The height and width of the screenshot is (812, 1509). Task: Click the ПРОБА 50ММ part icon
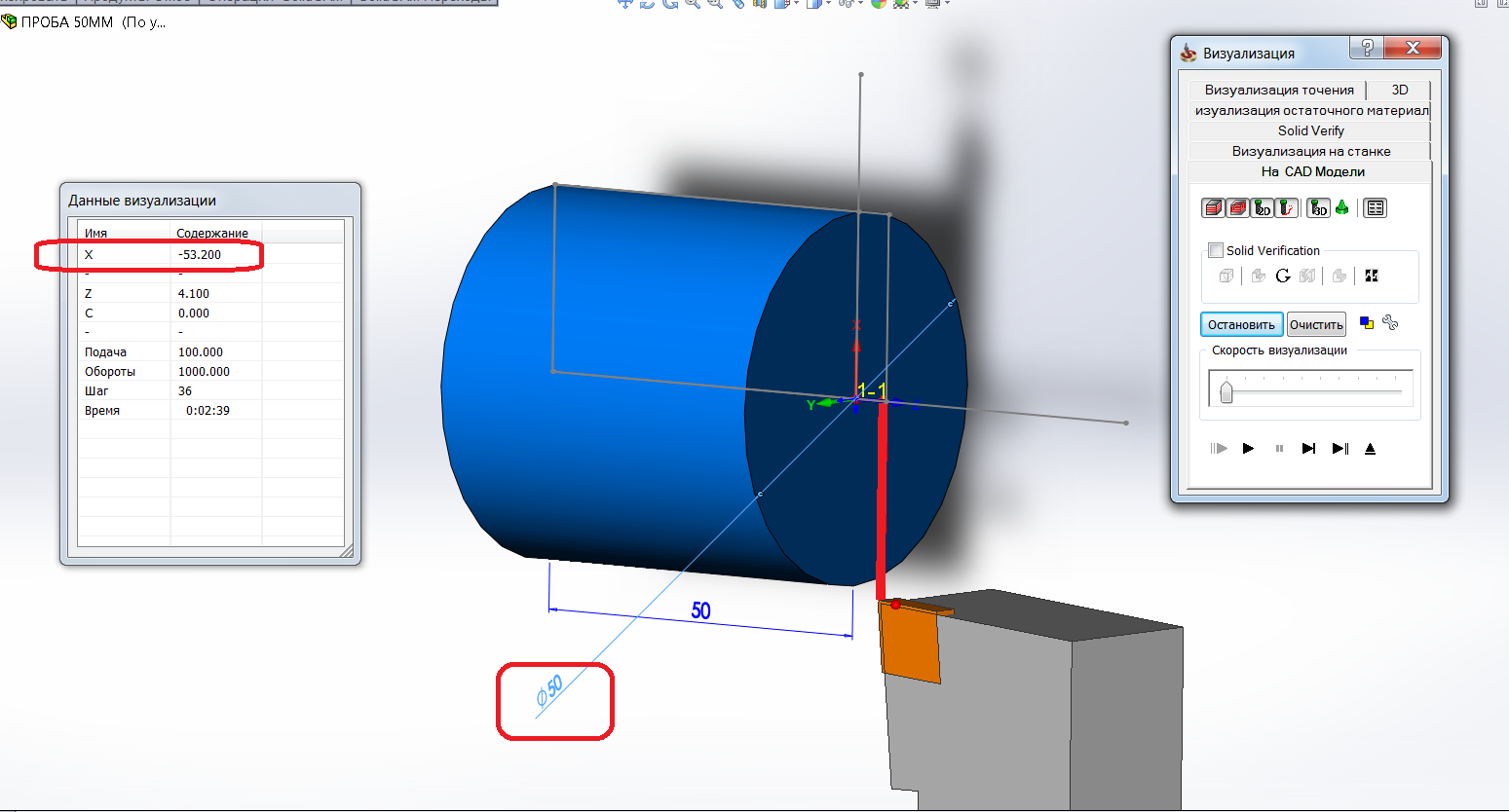pos(10,20)
